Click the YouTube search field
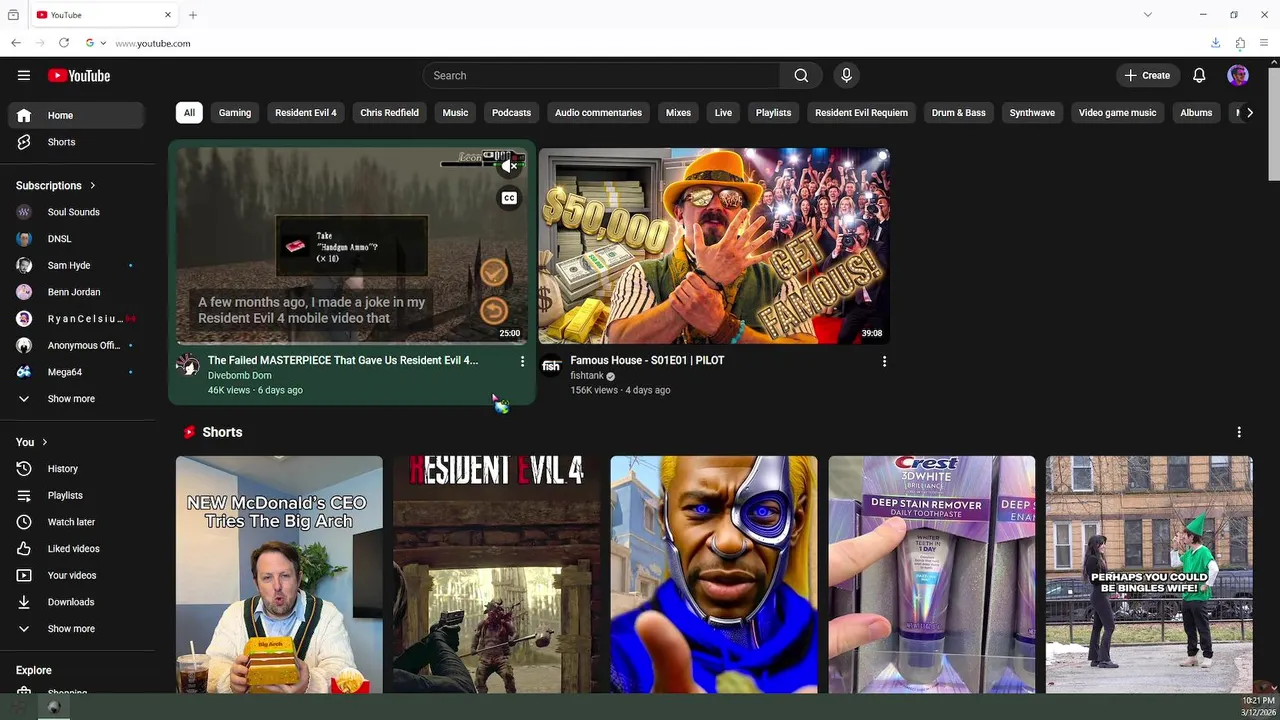Viewport: 1280px width, 720px height. [x=601, y=75]
